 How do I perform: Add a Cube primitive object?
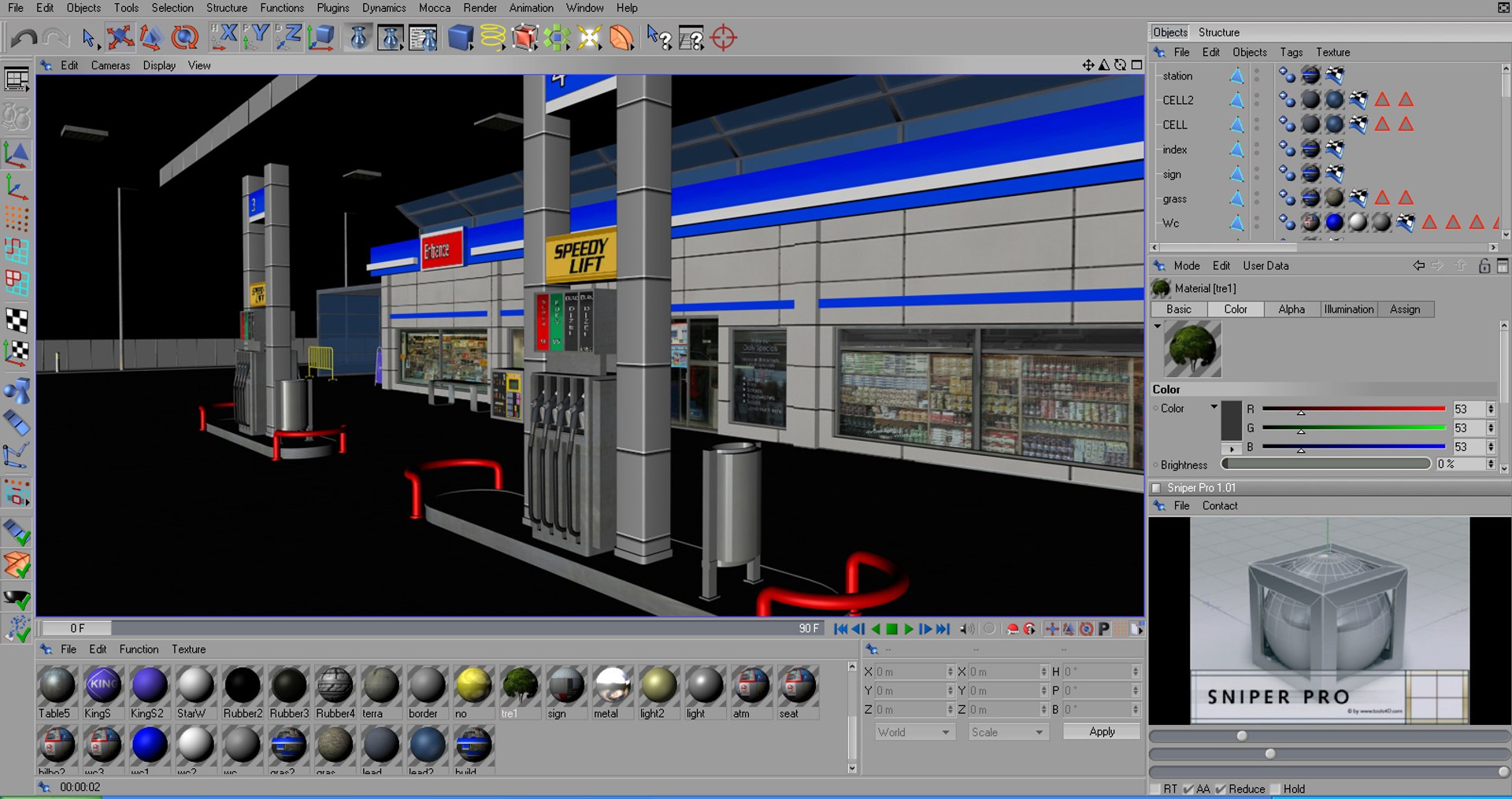461,37
